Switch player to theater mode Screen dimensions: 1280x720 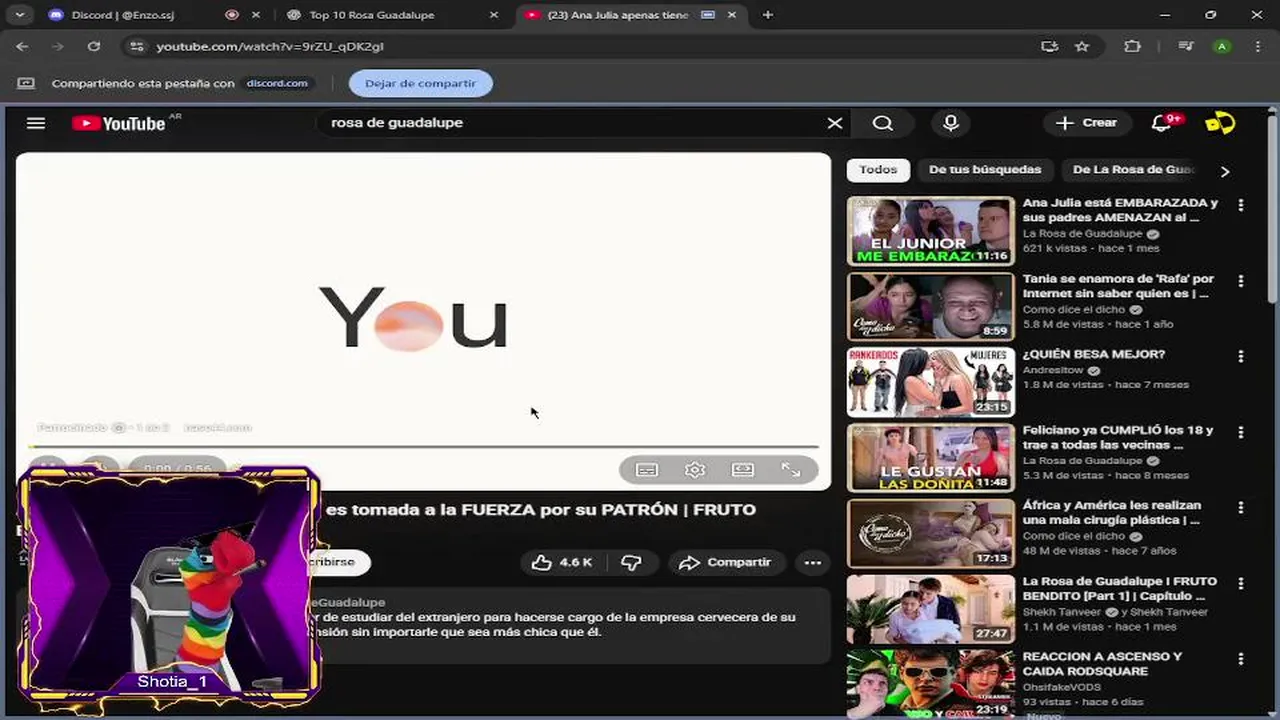click(x=743, y=470)
